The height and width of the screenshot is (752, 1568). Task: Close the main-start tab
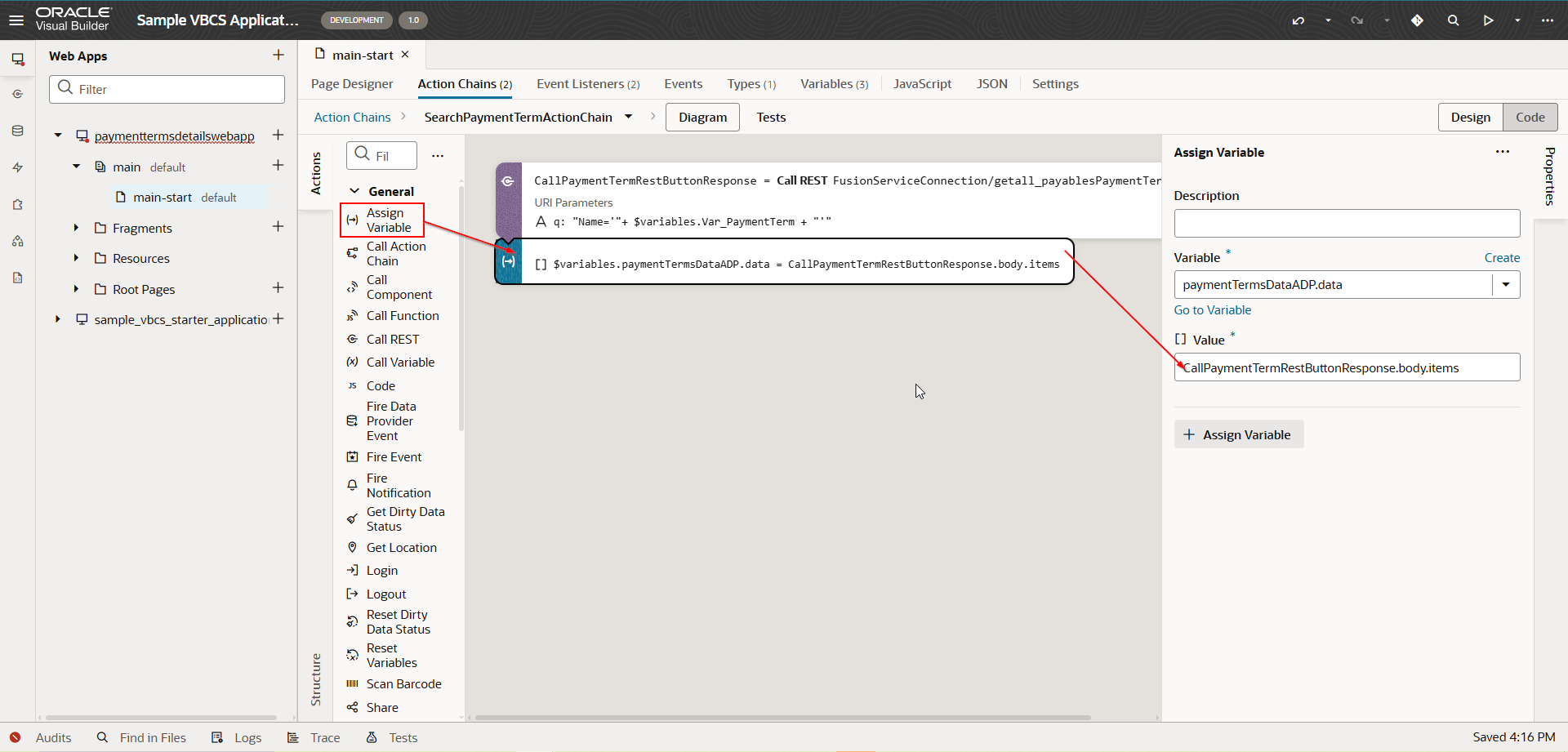point(405,55)
